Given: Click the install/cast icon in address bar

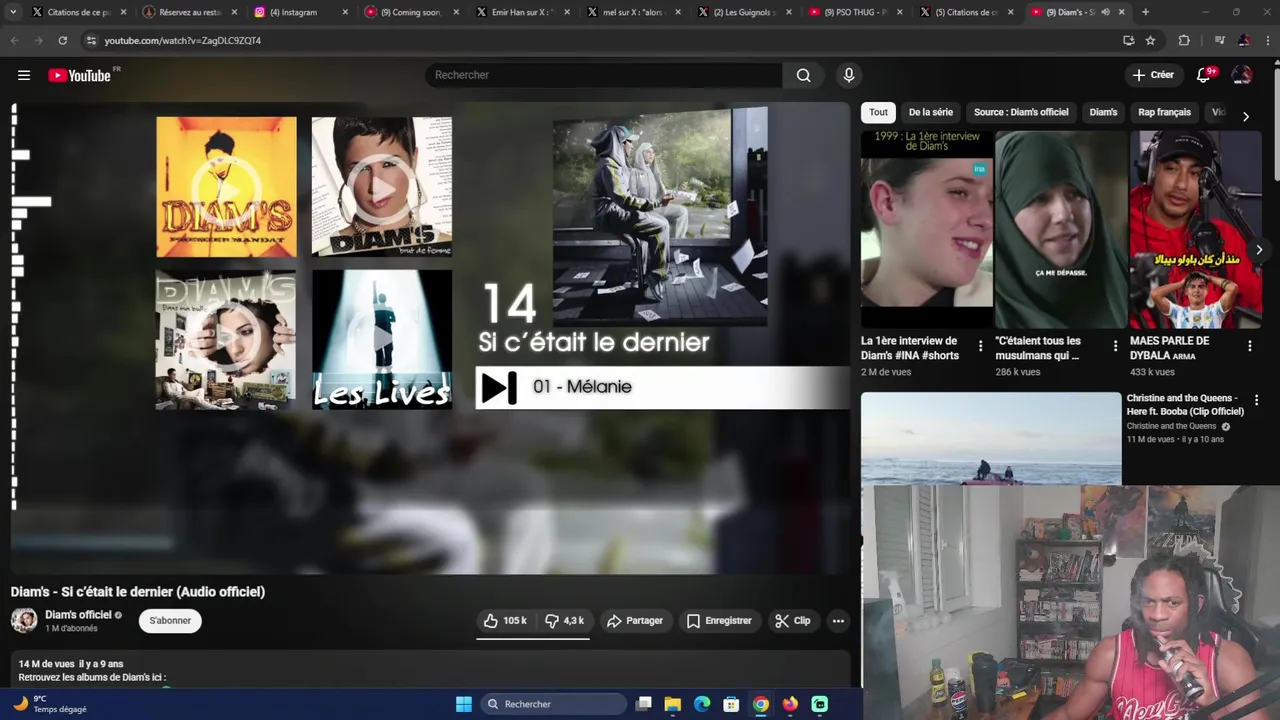Looking at the screenshot, I should pos(1128,40).
